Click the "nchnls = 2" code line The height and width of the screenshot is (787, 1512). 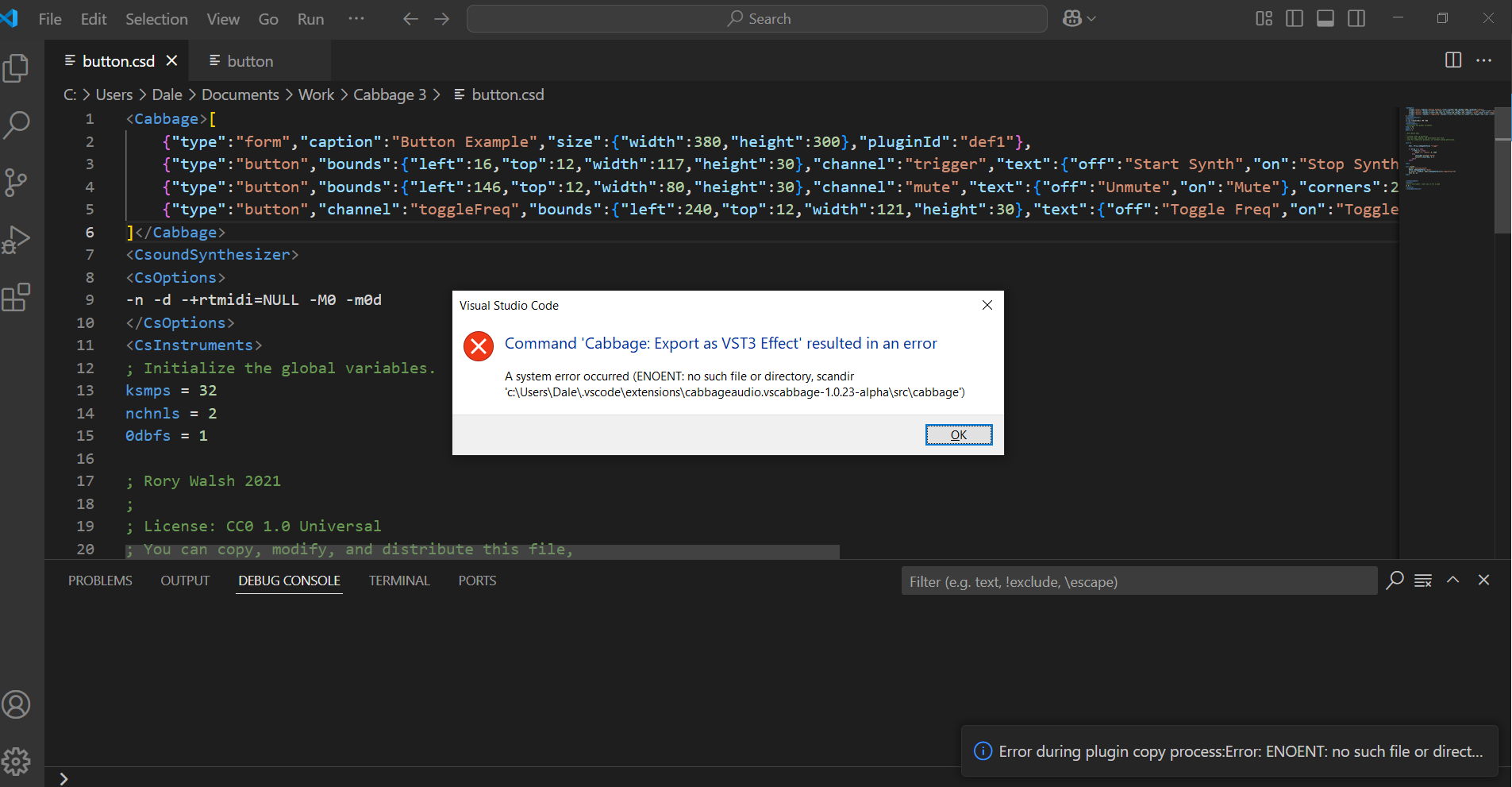click(x=171, y=414)
